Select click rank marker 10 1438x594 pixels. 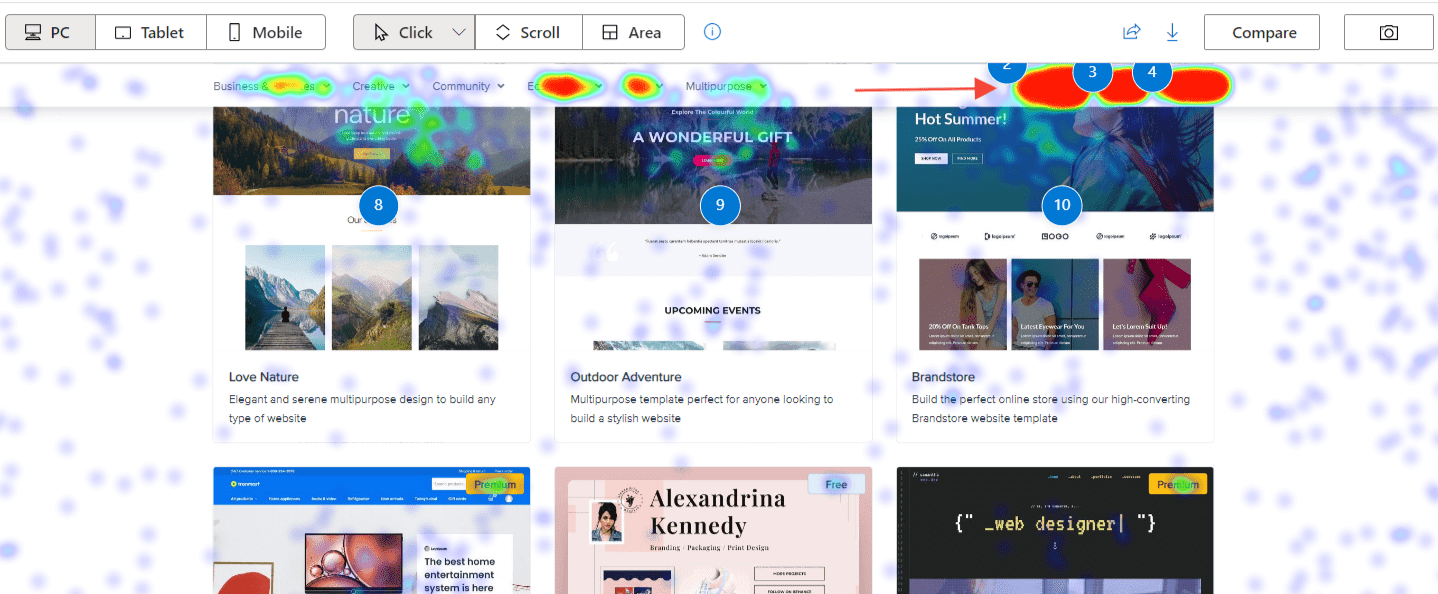pyautogui.click(x=1062, y=205)
